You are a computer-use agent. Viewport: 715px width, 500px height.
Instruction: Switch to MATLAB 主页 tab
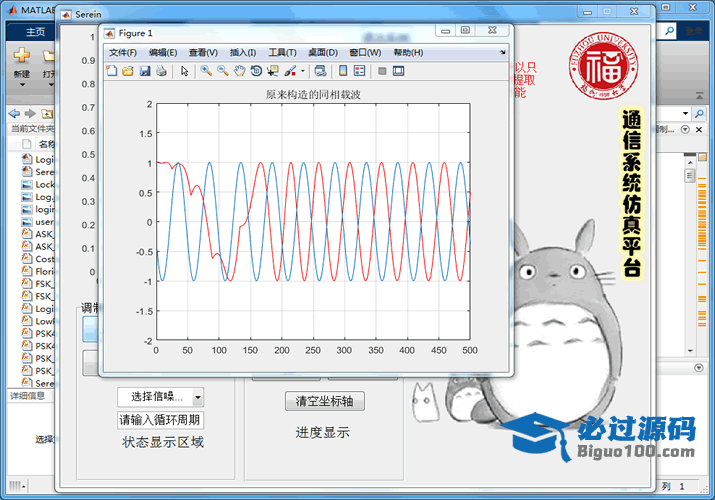tap(35, 32)
